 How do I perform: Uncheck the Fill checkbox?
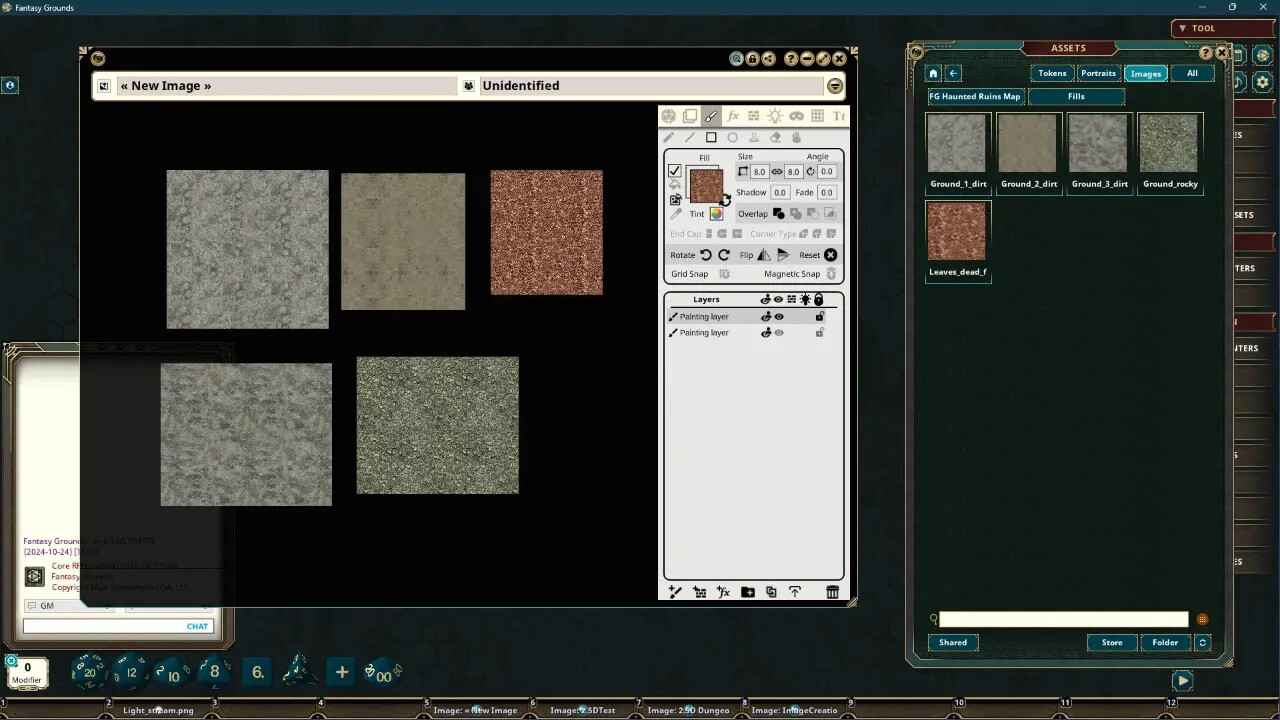675,171
